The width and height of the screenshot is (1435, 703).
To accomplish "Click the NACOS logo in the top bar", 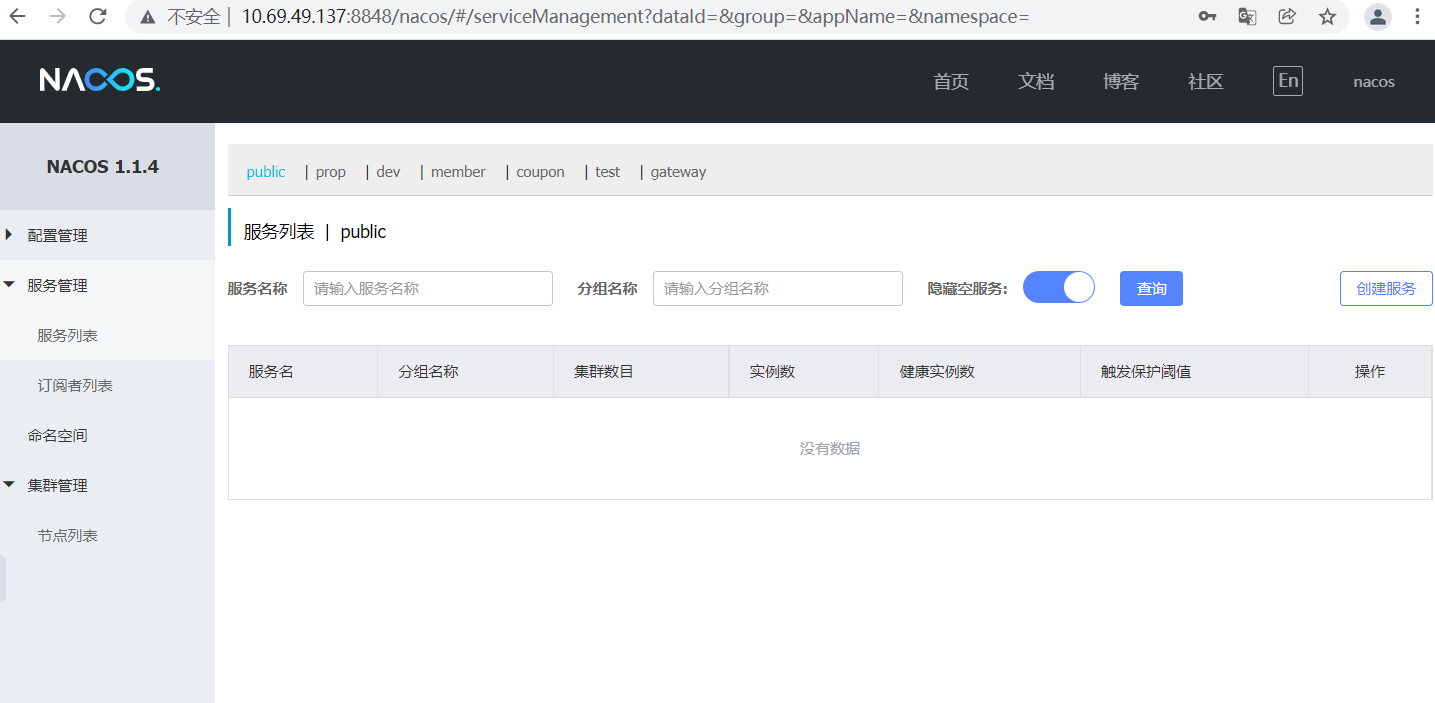I will click(98, 80).
